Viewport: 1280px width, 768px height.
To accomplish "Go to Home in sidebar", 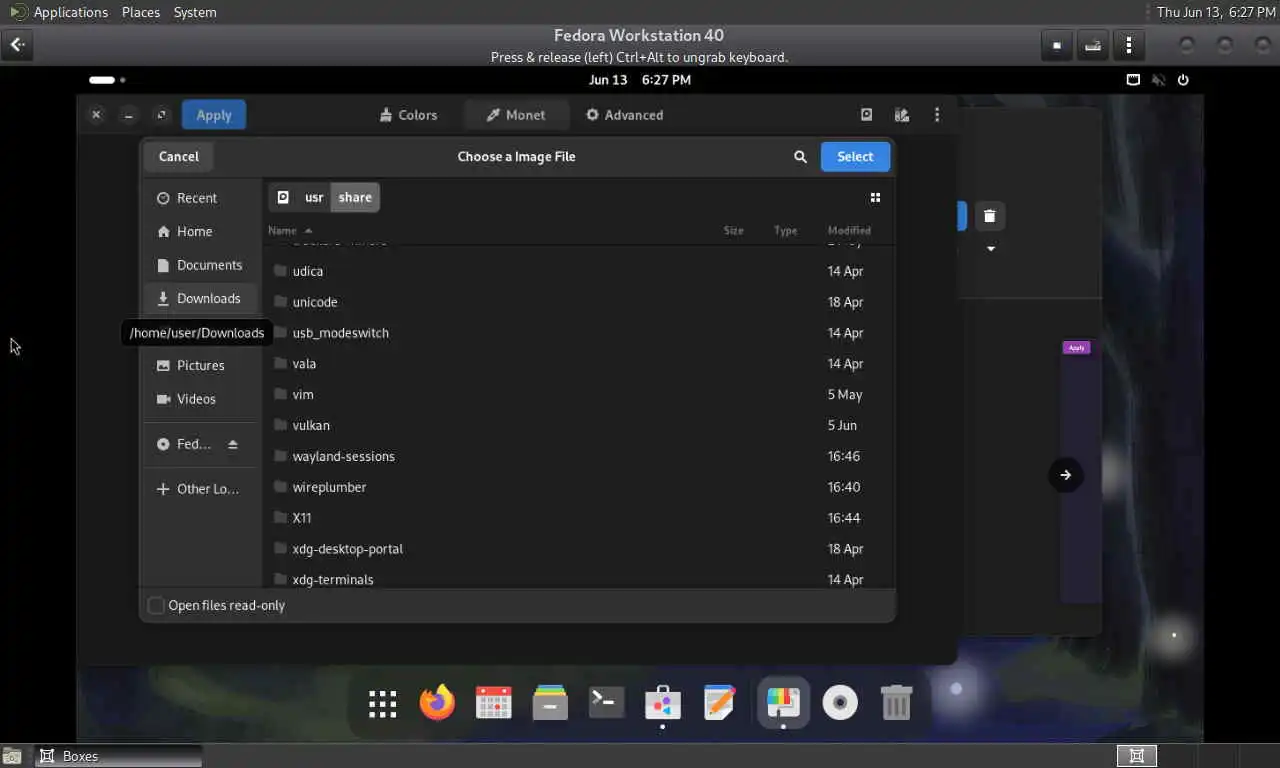I will tap(200, 231).
